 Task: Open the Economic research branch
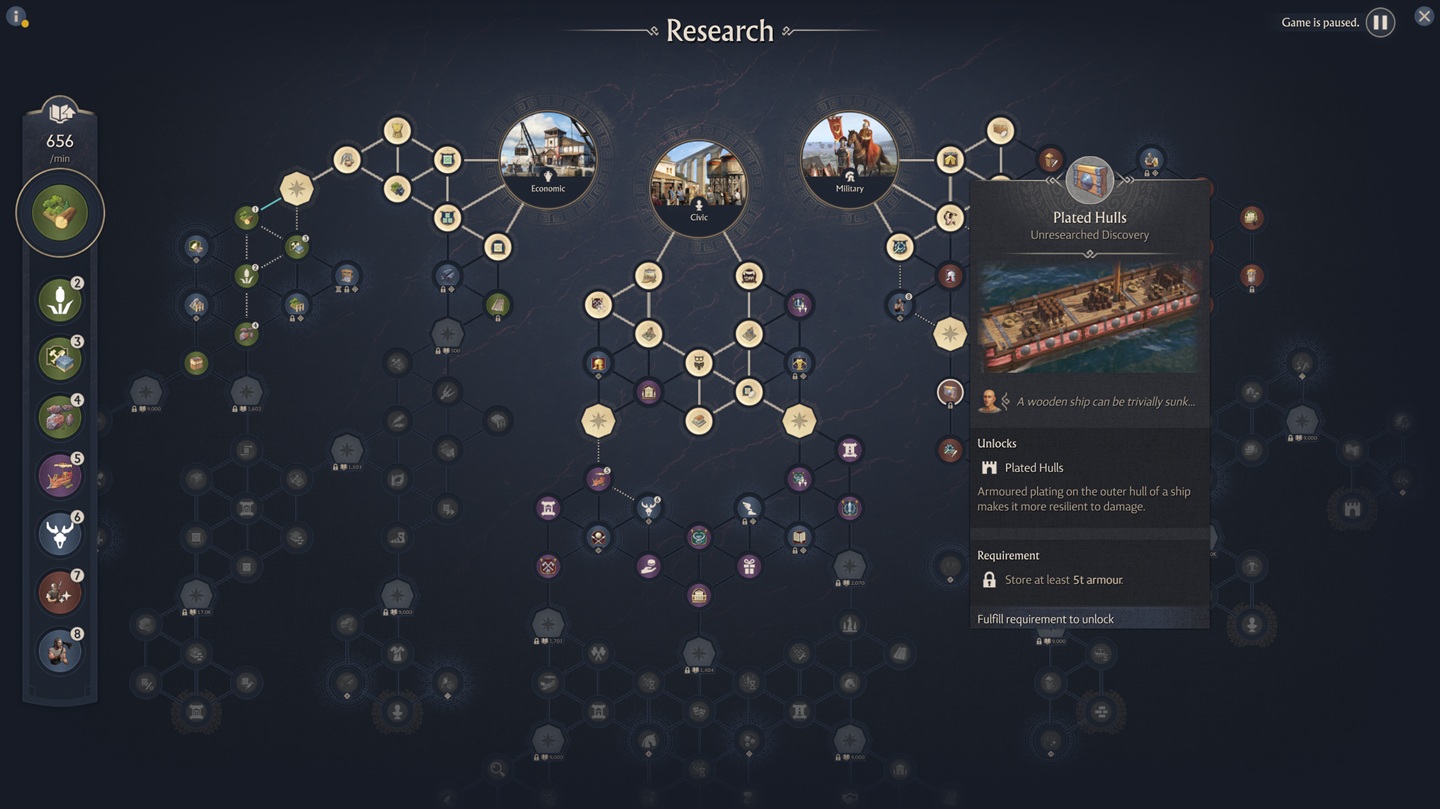click(x=547, y=160)
